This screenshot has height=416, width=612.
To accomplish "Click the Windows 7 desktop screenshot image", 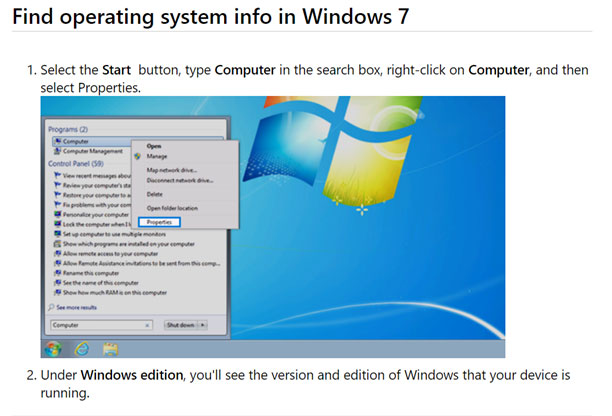I will (x=273, y=227).
